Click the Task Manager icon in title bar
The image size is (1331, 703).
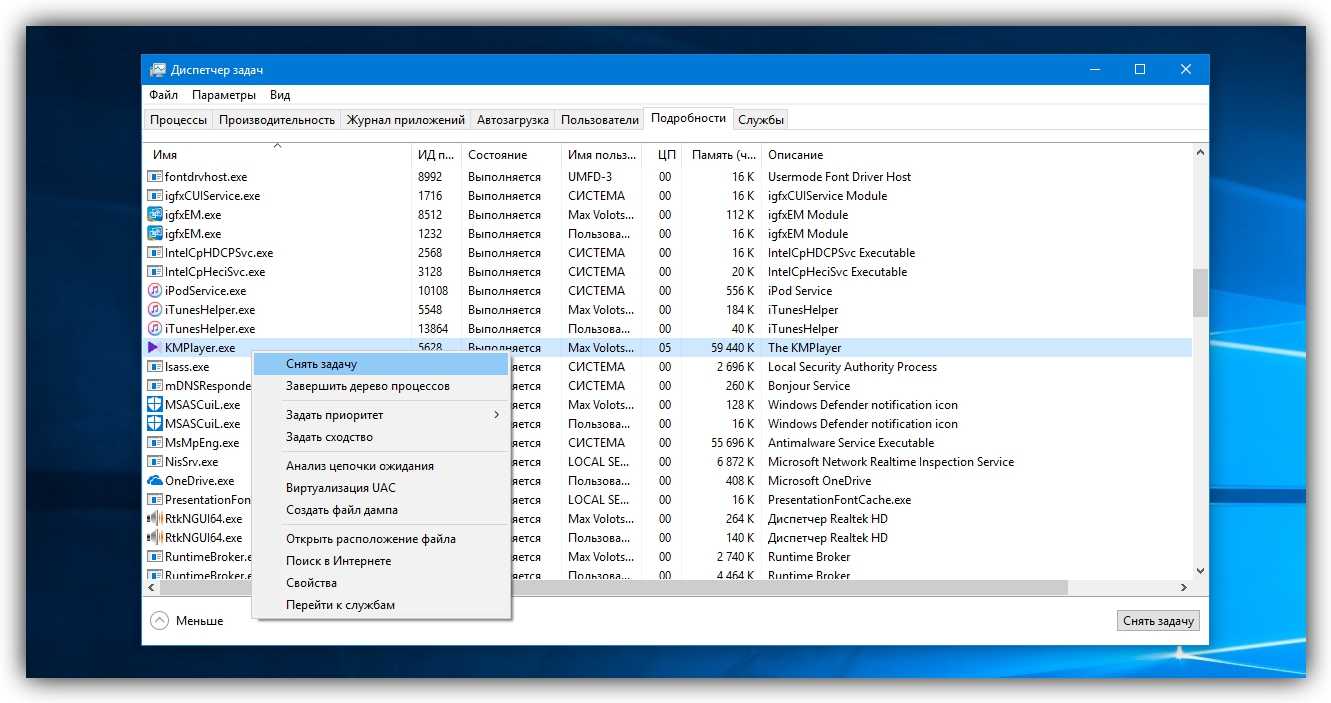pos(158,70)
